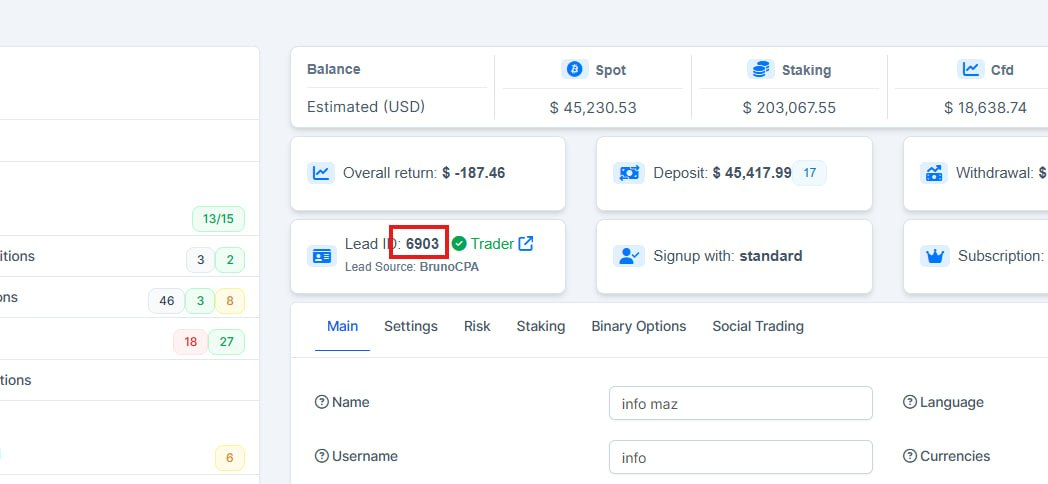Viewport: 1048px width, 484px height.
Task: Click the gray badge 3 beside green 2
Action: click(x=201, y=260)
